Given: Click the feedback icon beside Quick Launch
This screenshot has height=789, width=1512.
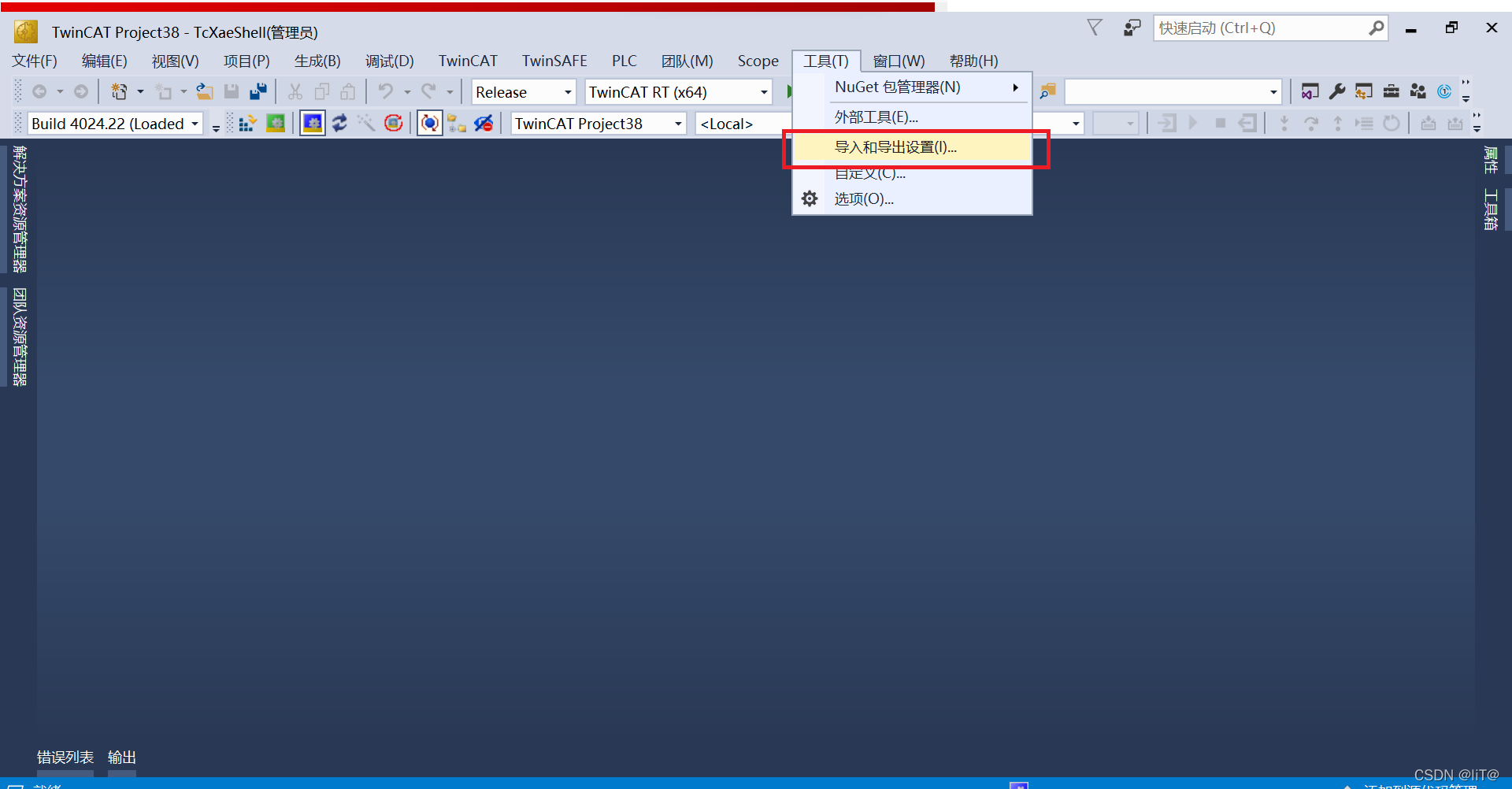Looking at the screenshot, I should pos(1132,28).
